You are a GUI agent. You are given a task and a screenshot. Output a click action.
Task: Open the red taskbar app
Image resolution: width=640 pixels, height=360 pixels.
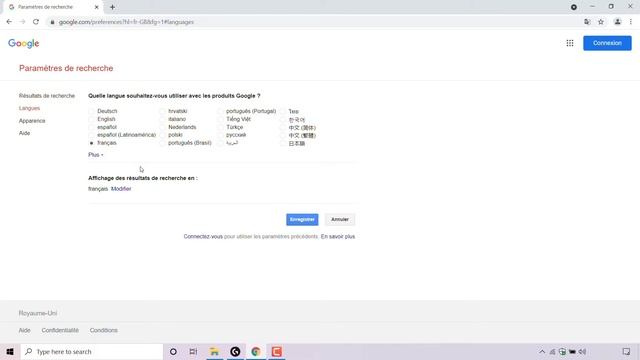[277, 351]
